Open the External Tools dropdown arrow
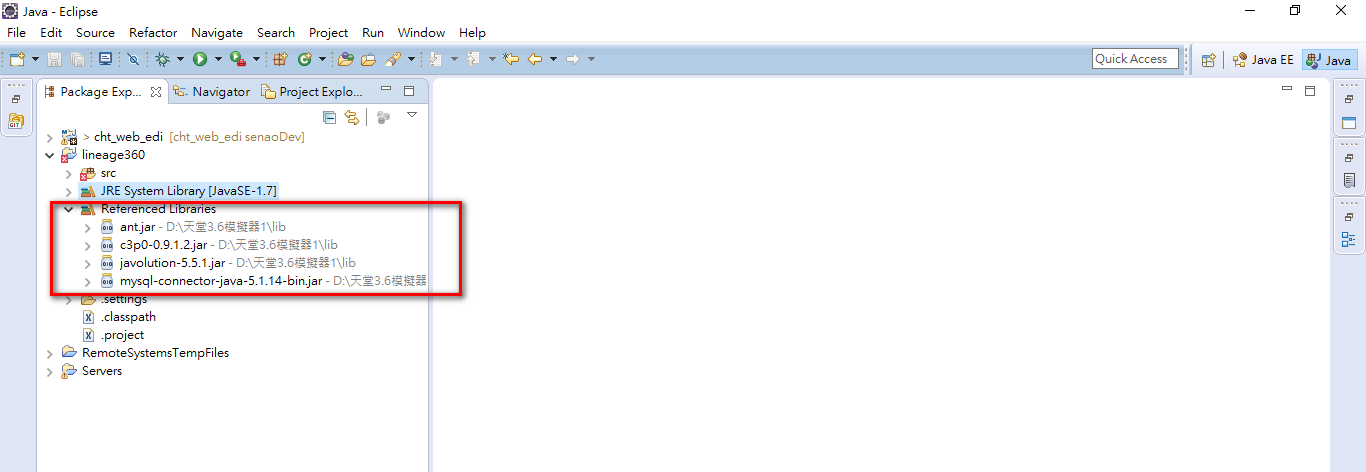1366x472 pixels. click(256, 59)
